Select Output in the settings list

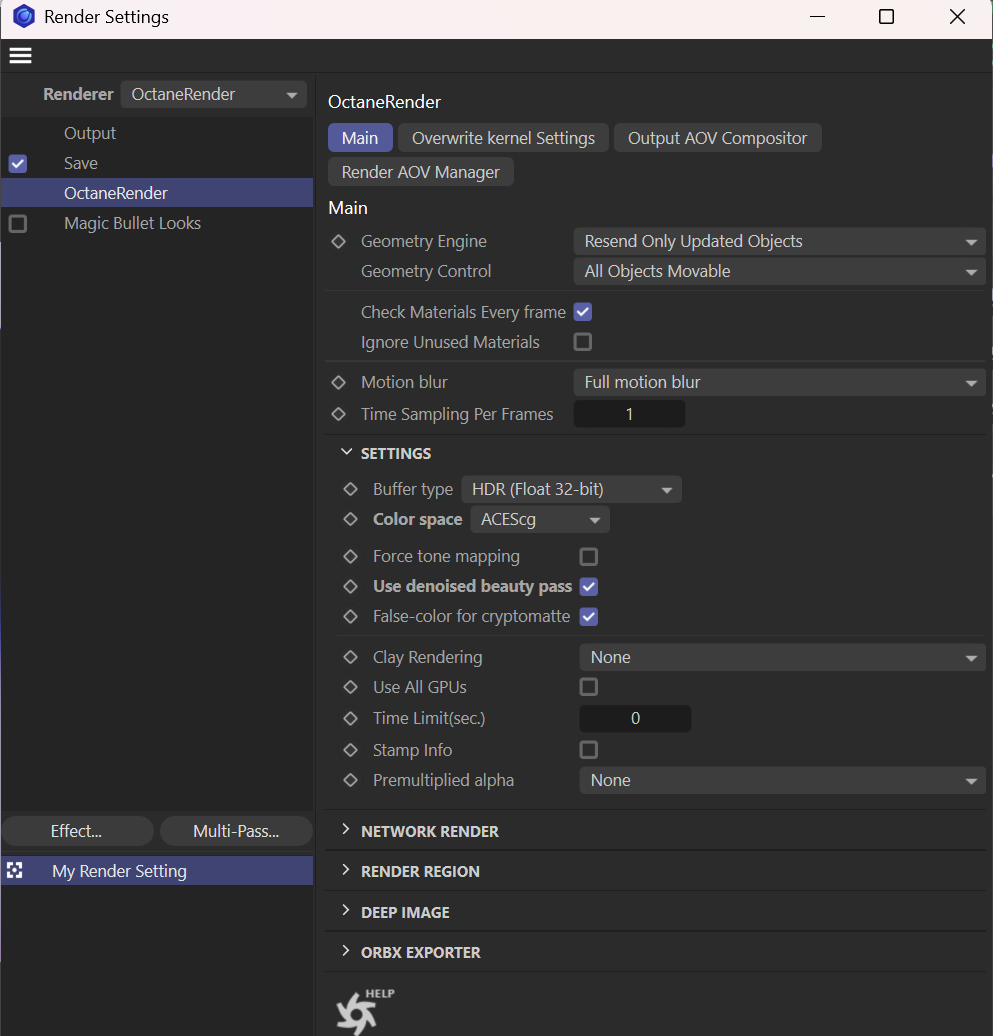tap(90, 134)
